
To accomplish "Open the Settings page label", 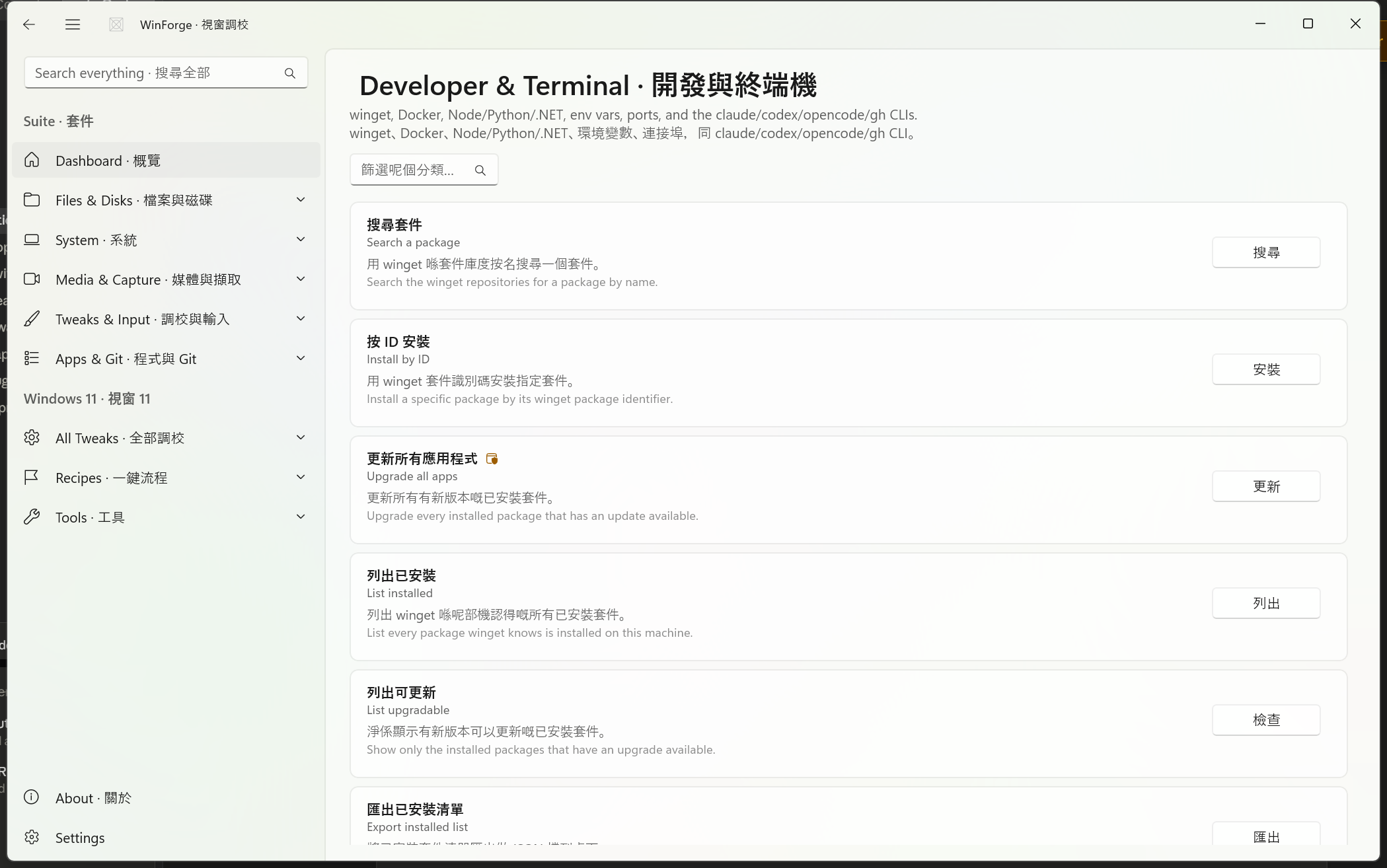I will click(80, 838).
